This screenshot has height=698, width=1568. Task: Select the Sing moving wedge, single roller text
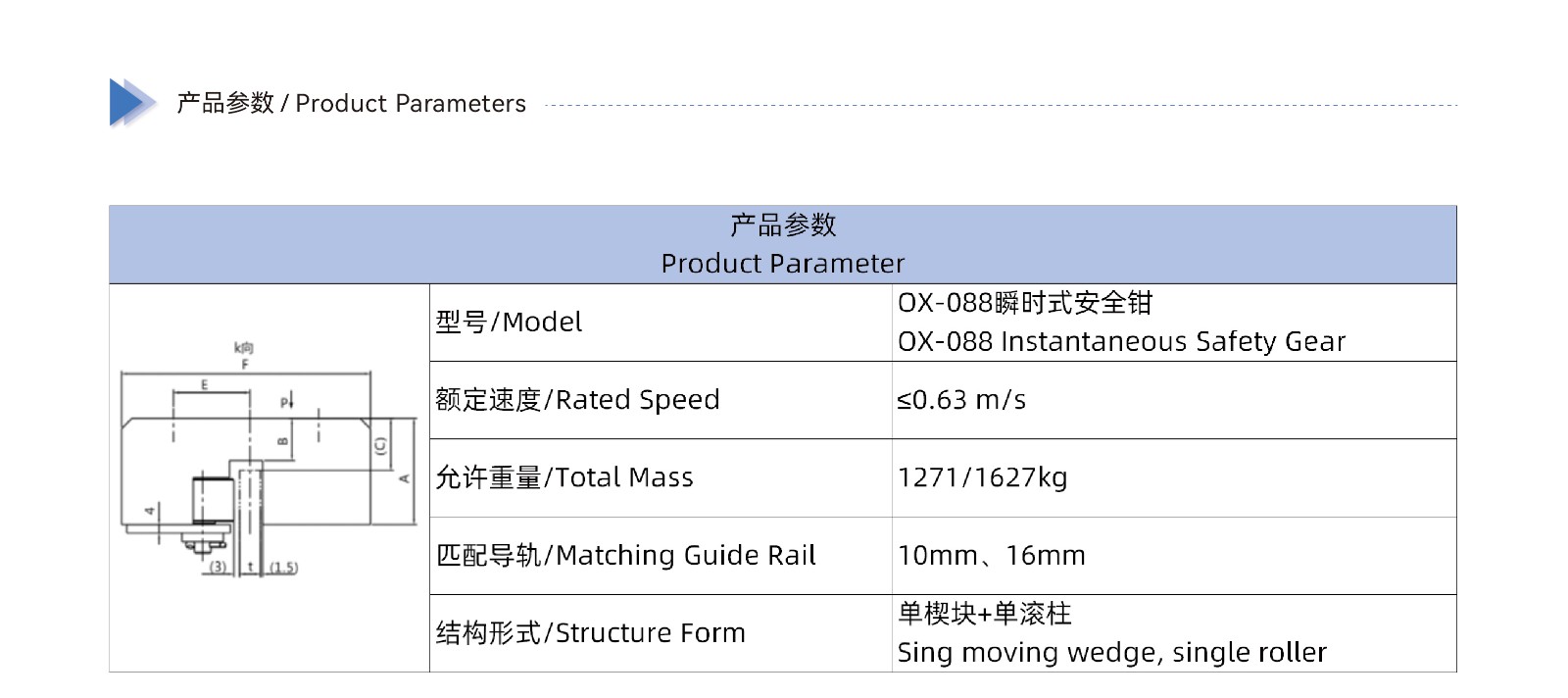(x=1111, y=653)
